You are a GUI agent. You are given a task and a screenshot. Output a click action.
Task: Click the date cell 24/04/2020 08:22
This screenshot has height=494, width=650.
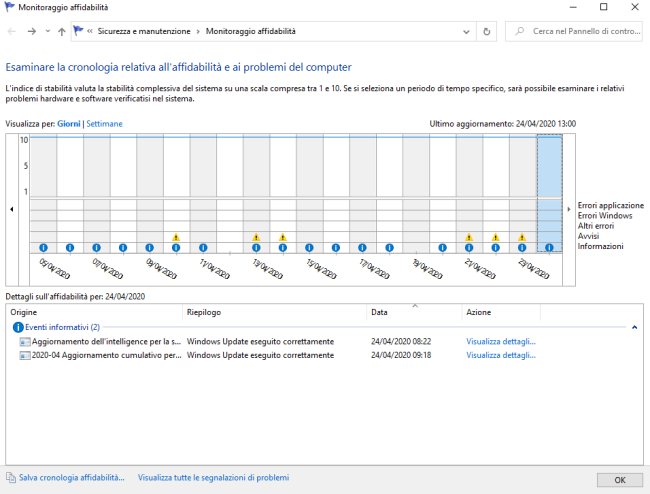(x=401, y=341)
